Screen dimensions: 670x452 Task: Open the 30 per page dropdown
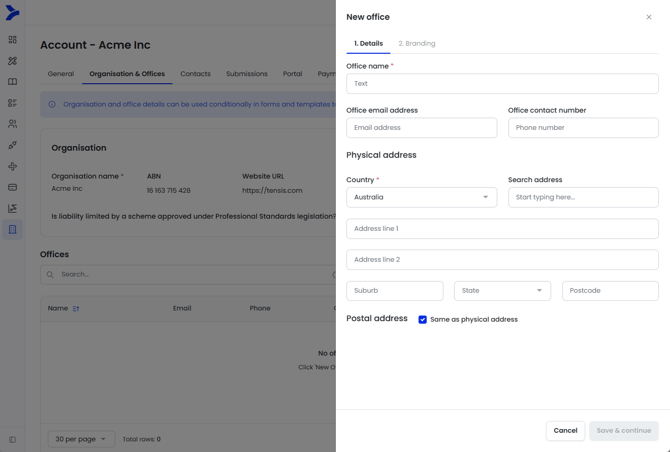point(81,439)
